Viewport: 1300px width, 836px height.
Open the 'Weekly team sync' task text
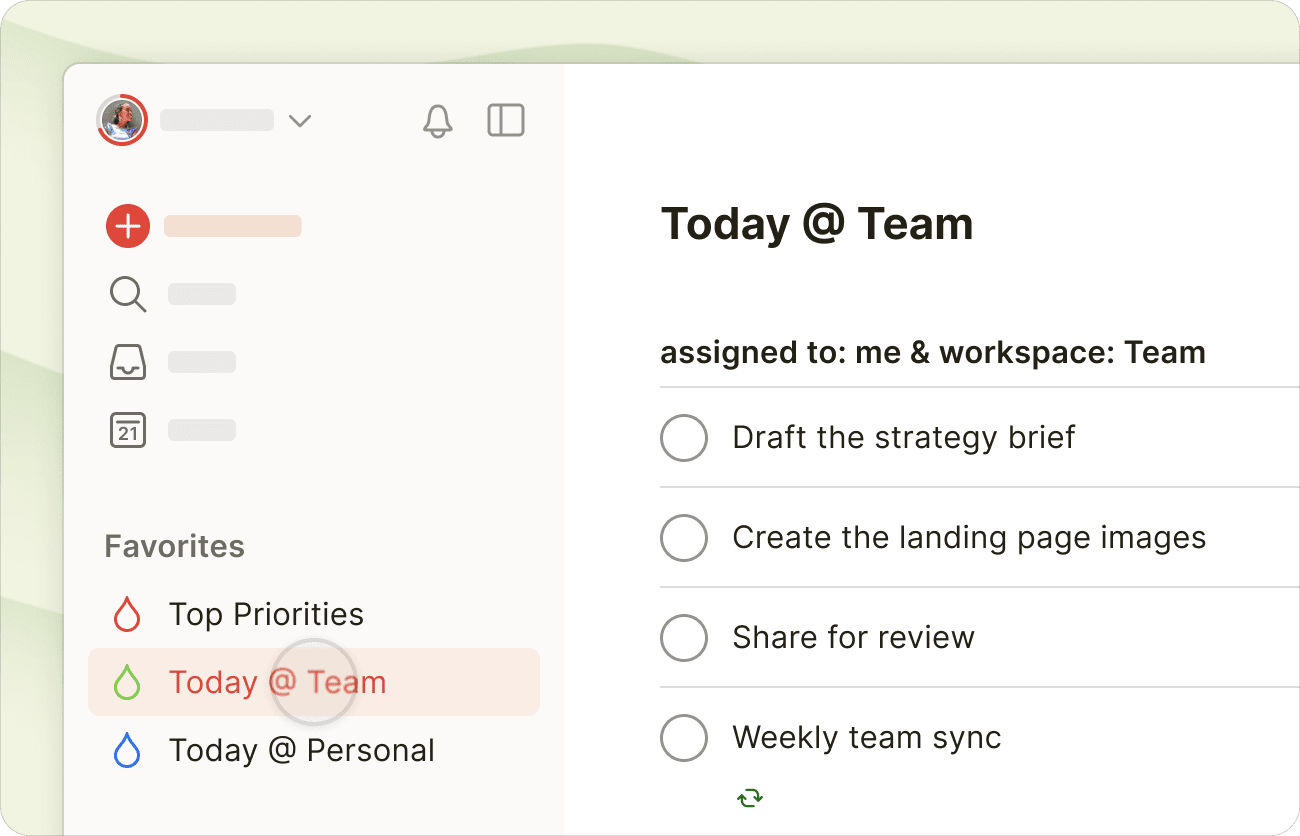pyautogui.click(x=866, y=738)
